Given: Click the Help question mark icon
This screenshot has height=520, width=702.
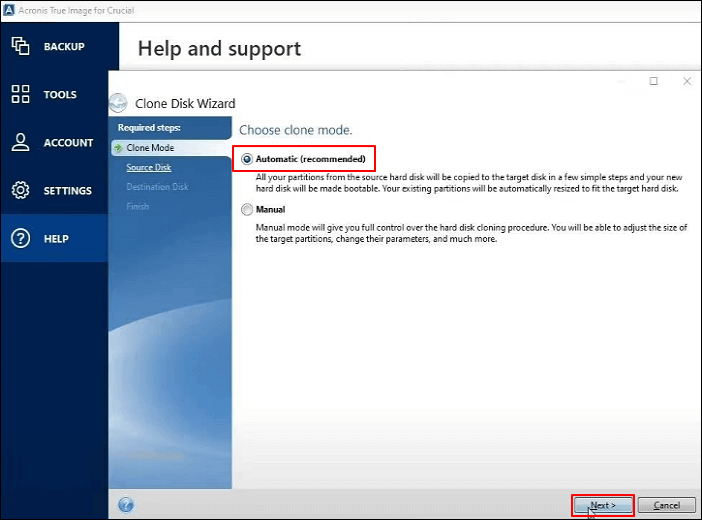Looking at the screenshot, I should coord(20,238).
